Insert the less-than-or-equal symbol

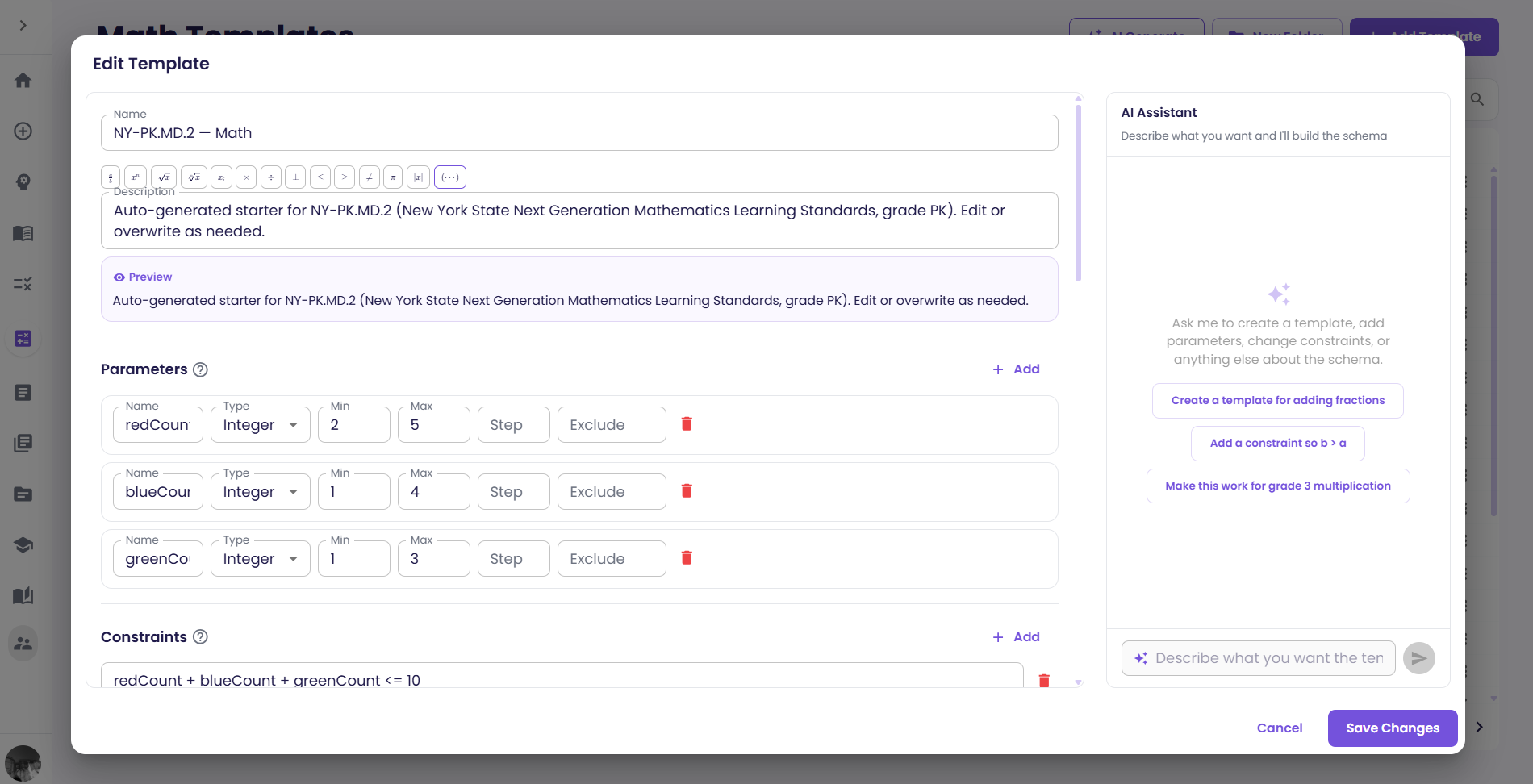tap(320, 177)
